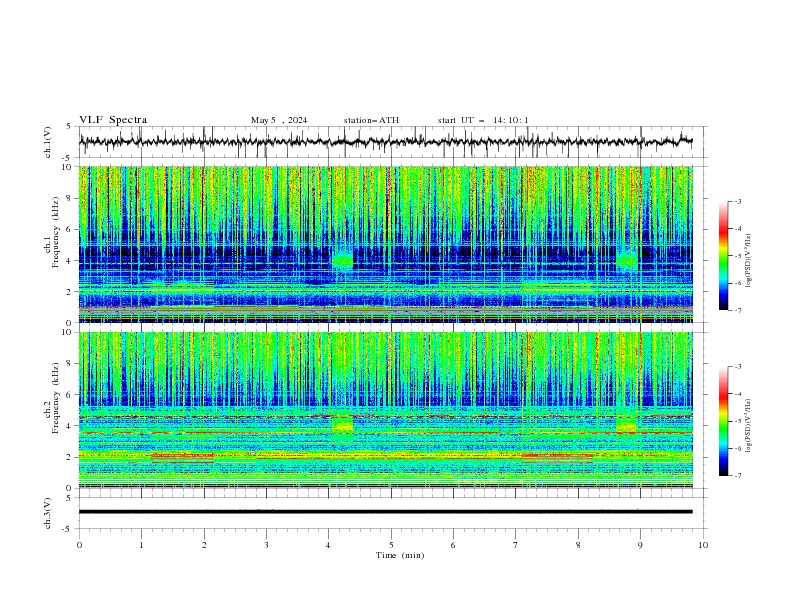Click the 'ch.3(V)' axis label
This screenshot has width=792, height=612.
coord(48,513)
